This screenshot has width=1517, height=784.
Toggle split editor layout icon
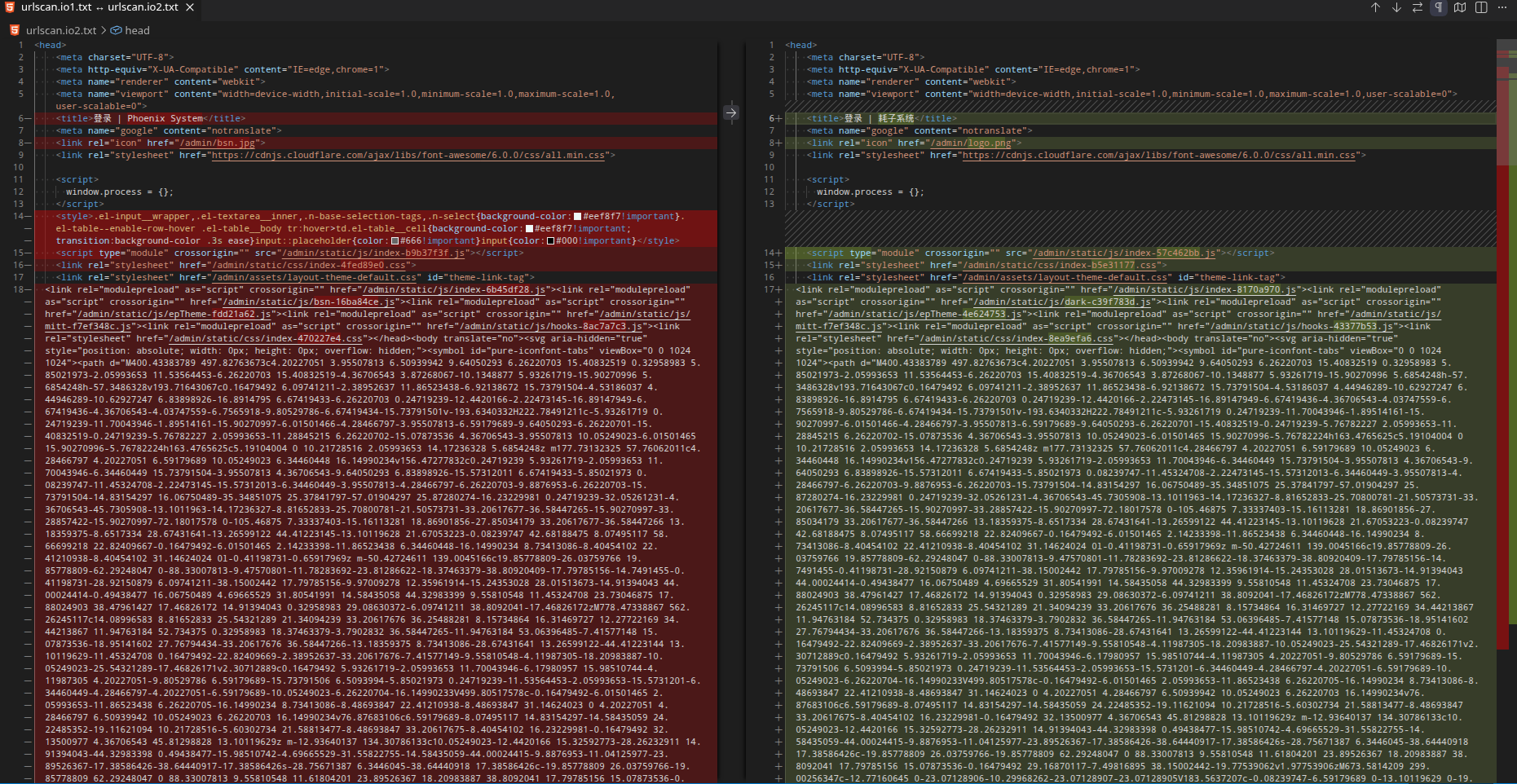point(1481,7)
